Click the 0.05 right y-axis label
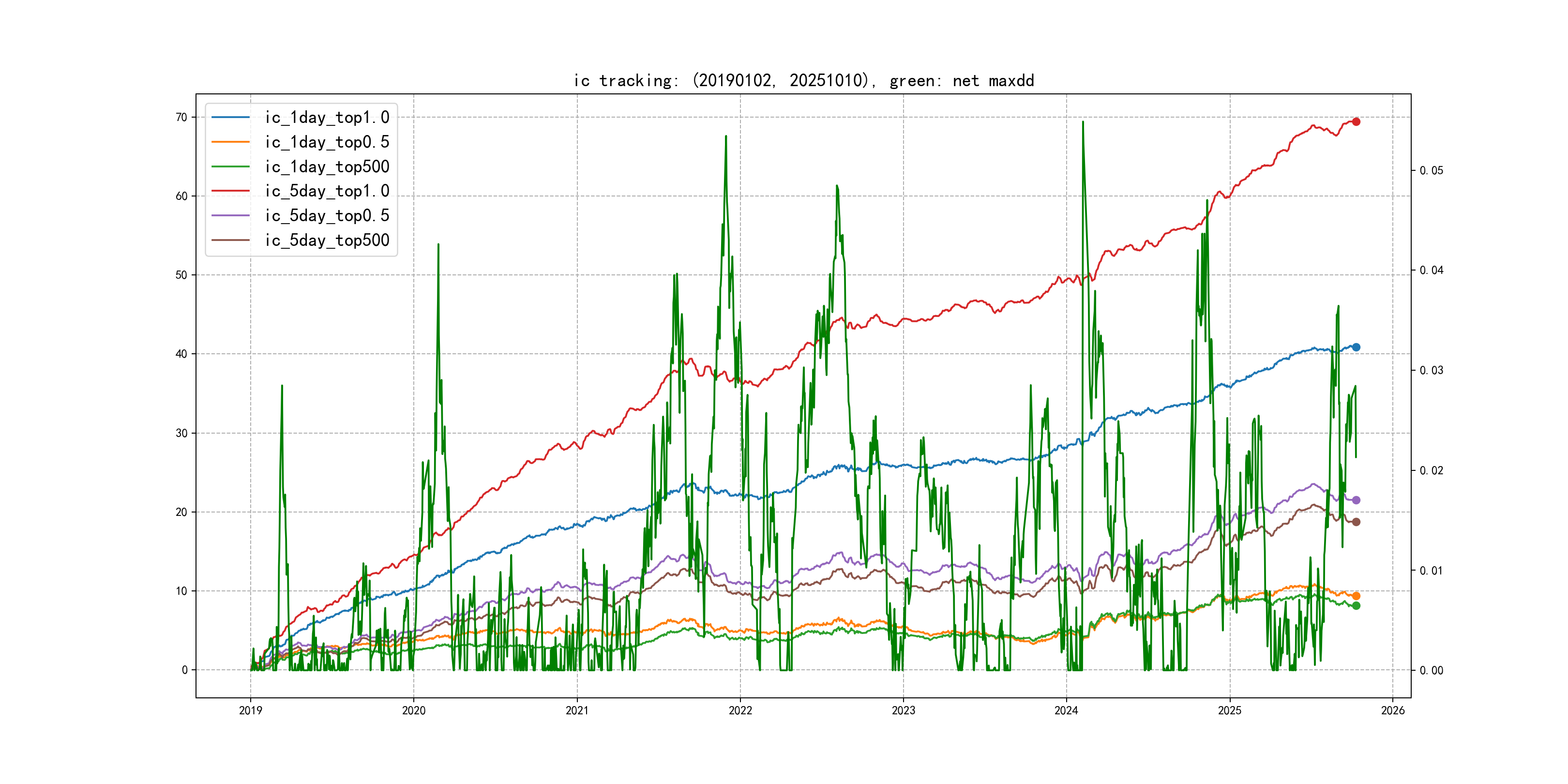 click(x=1431, y=170)
